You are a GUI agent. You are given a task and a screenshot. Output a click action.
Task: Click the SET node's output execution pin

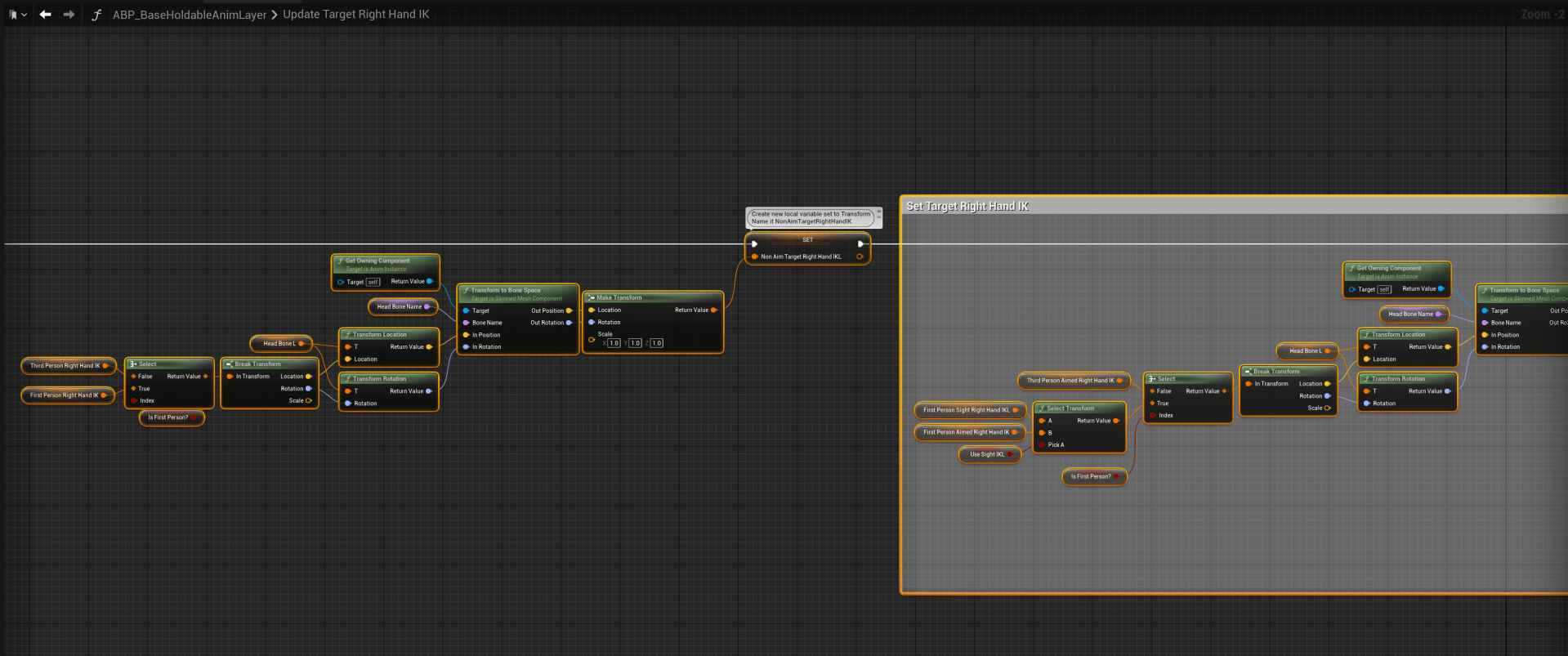click(x=860, y=243)
